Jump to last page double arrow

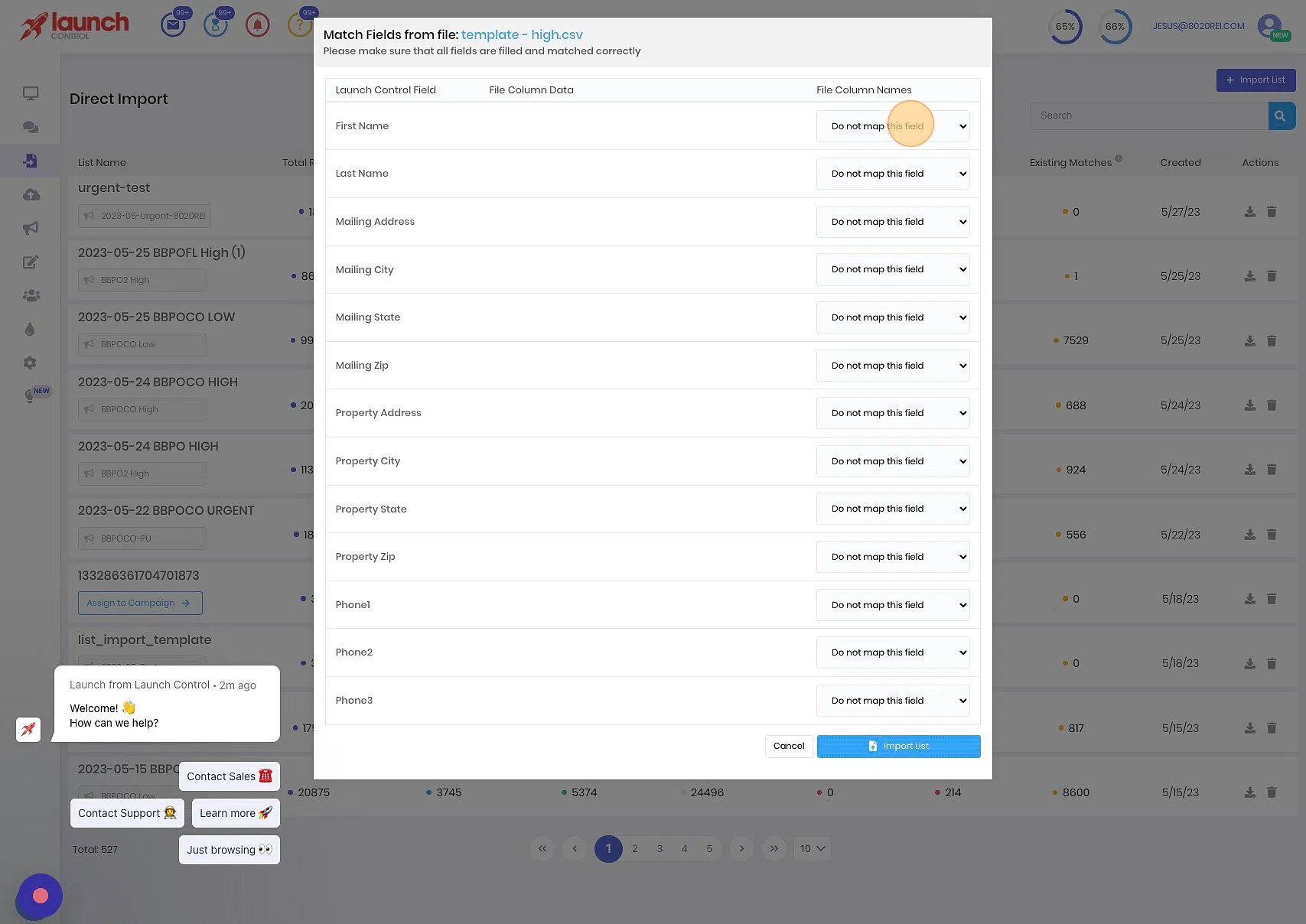pyautogui.click(x=774, y=848)
